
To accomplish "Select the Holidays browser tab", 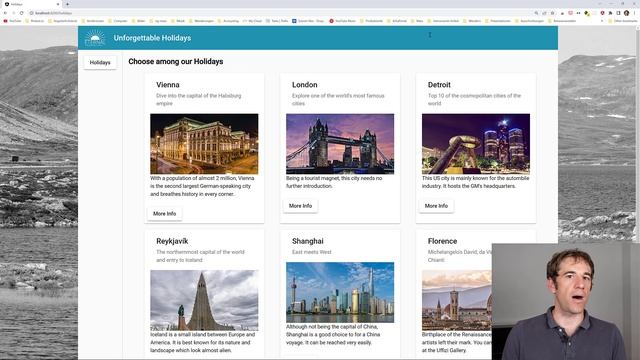I will 32,4.
